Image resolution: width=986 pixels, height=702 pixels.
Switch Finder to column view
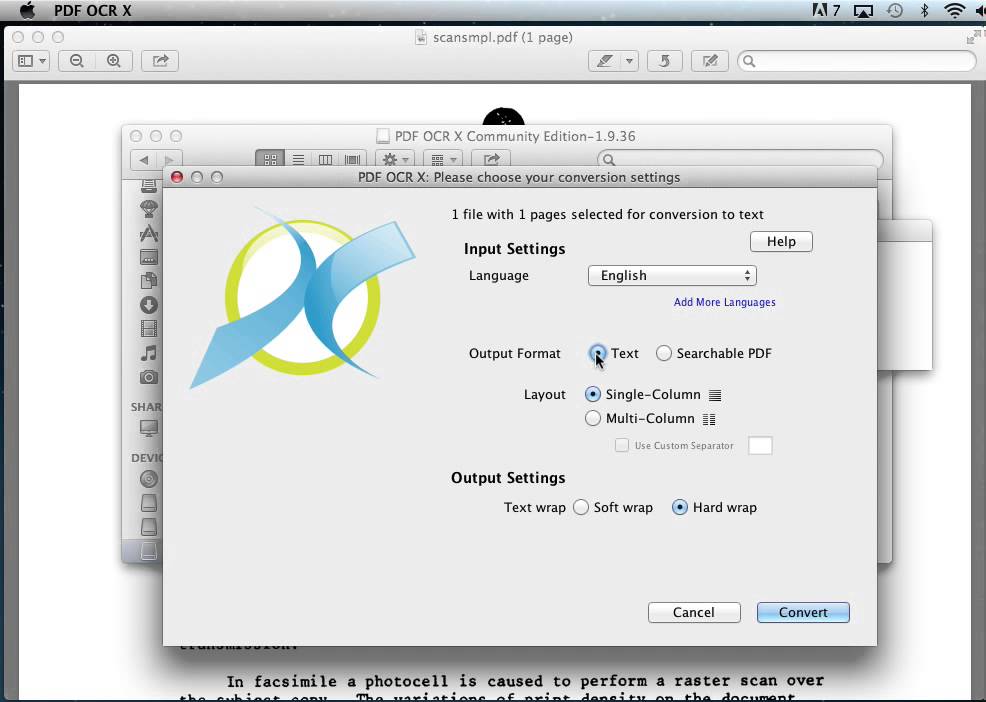[x=325, y=160]
